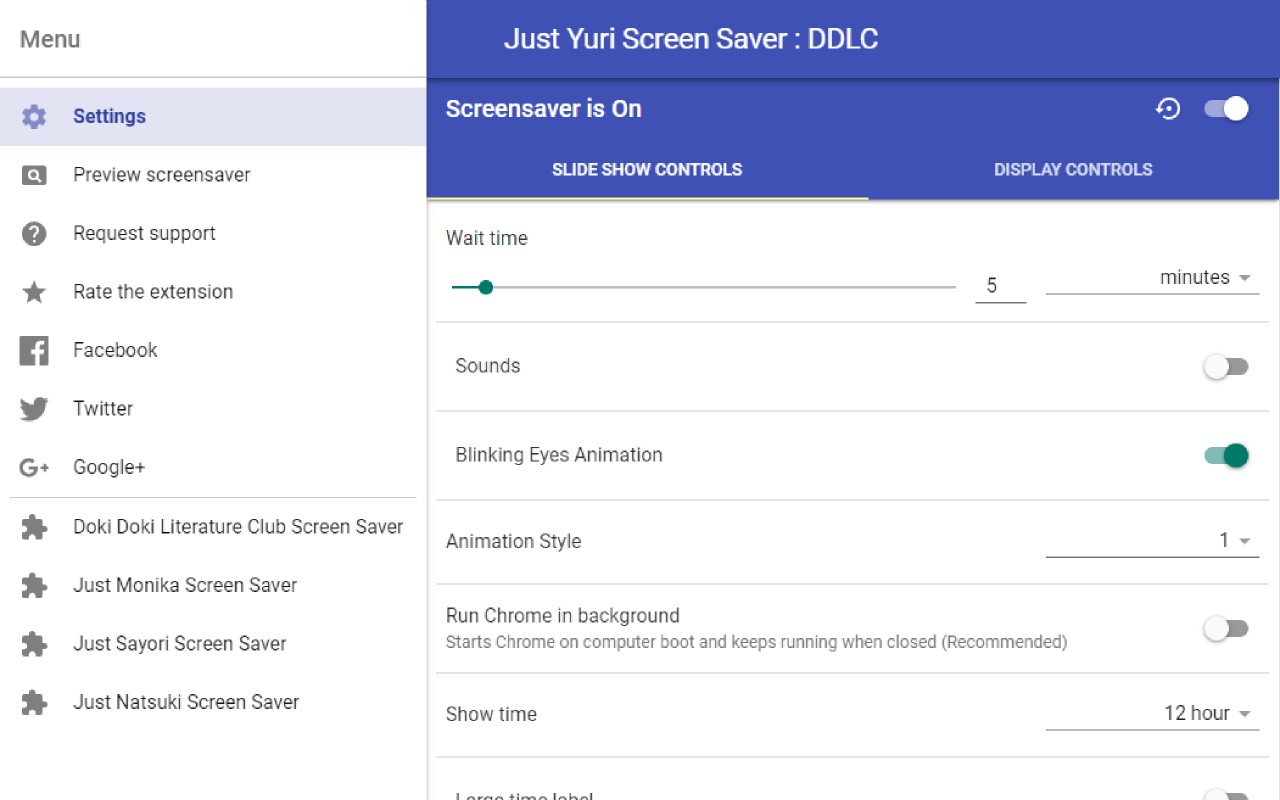Click the Settings gear icon

coord(34,117)
